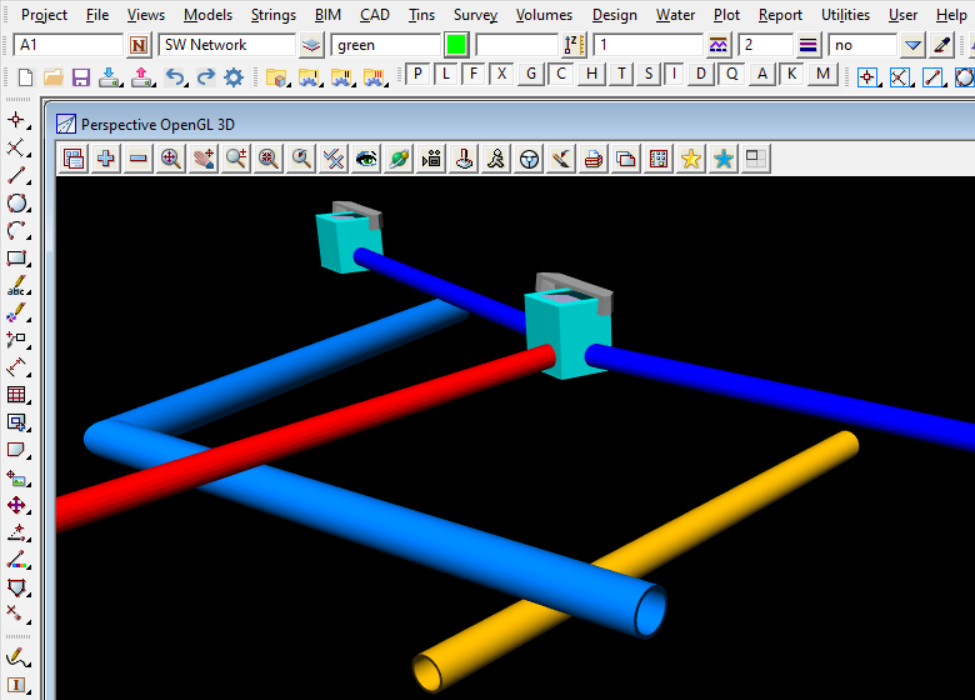Click the red grid view-settings icon

[x=658, y=159]
